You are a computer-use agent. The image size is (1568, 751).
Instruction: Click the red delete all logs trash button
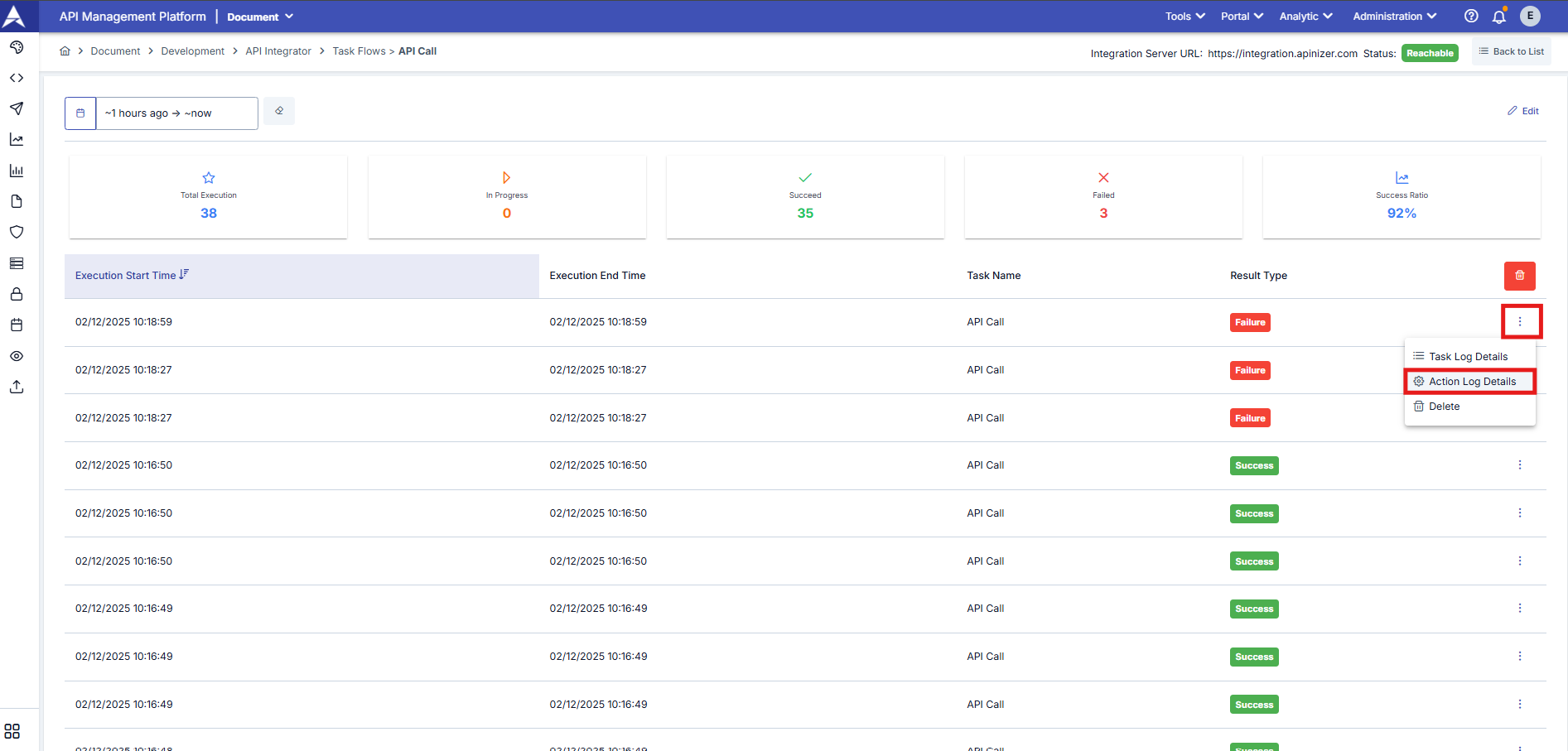coord(1519,276)
